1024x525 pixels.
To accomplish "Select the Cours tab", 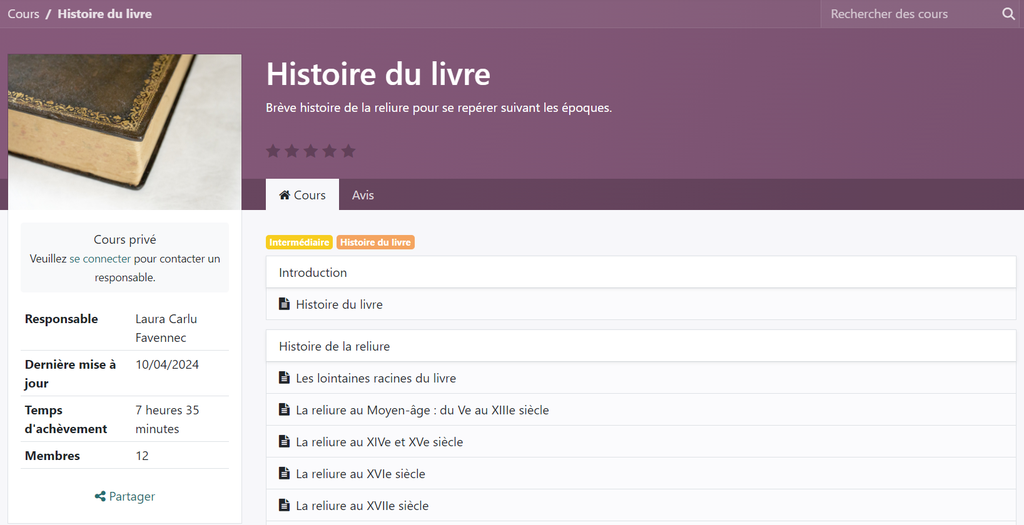I will click(302, 195).
